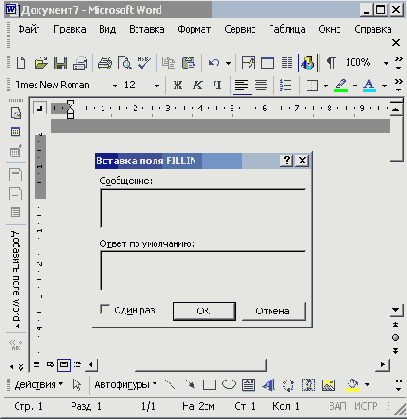Screen dimensions: 407x419
Task: Create a new blank document icon
Action: point(21,63)
